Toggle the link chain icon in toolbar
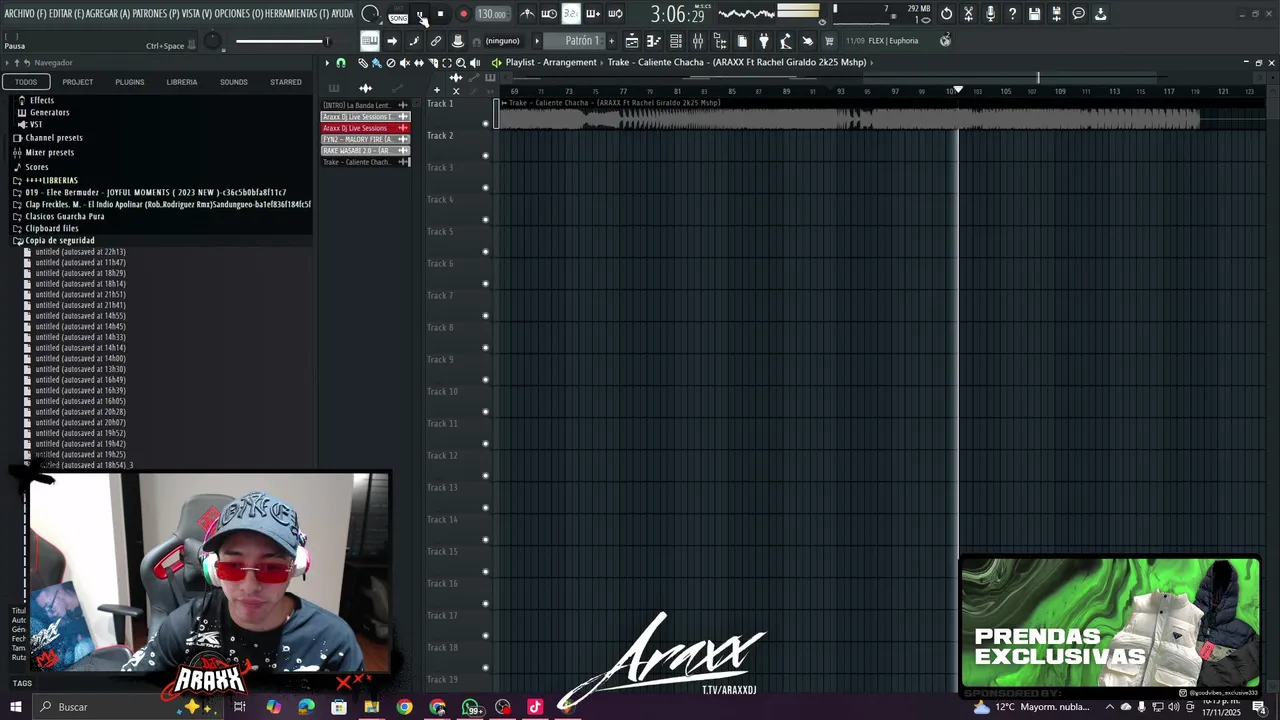1280x720 pixels. (x=436, y=41)
